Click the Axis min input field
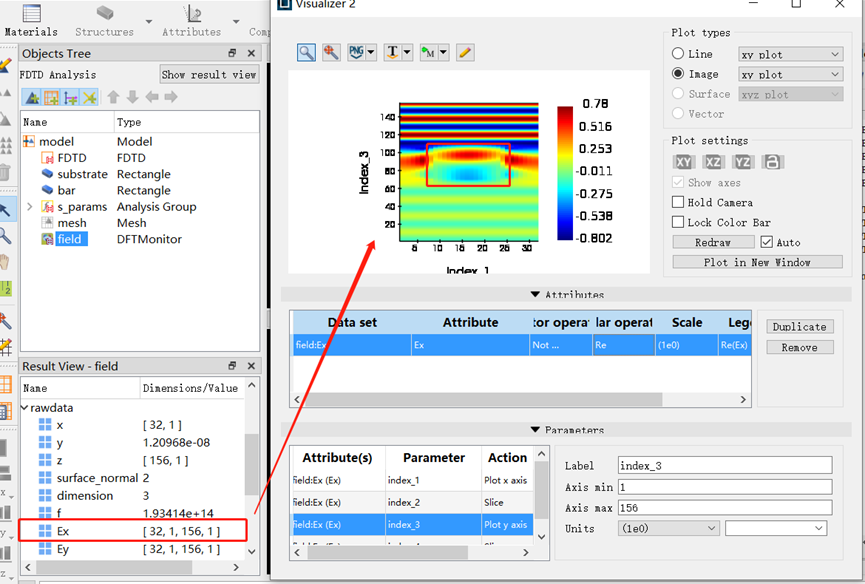Image resolution: width=865 pixels, height=584 pixels. point(725,486)
